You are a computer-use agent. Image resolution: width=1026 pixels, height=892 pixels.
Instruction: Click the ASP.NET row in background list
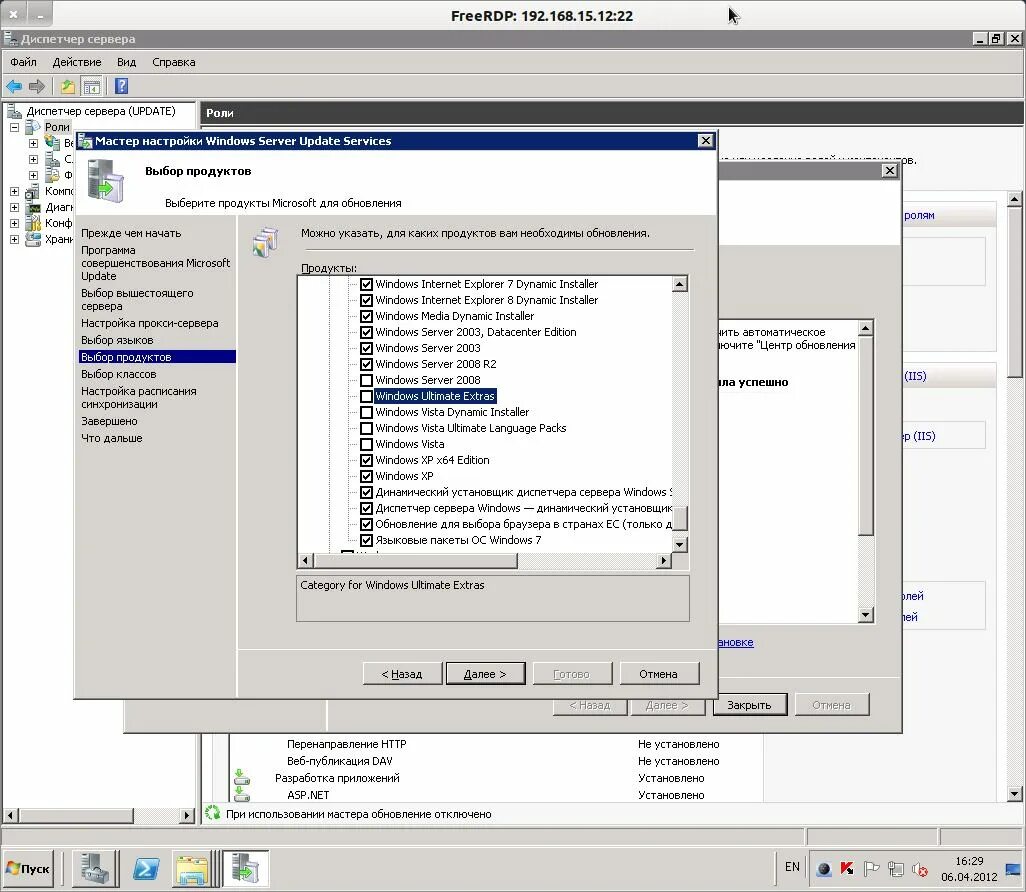497,795
